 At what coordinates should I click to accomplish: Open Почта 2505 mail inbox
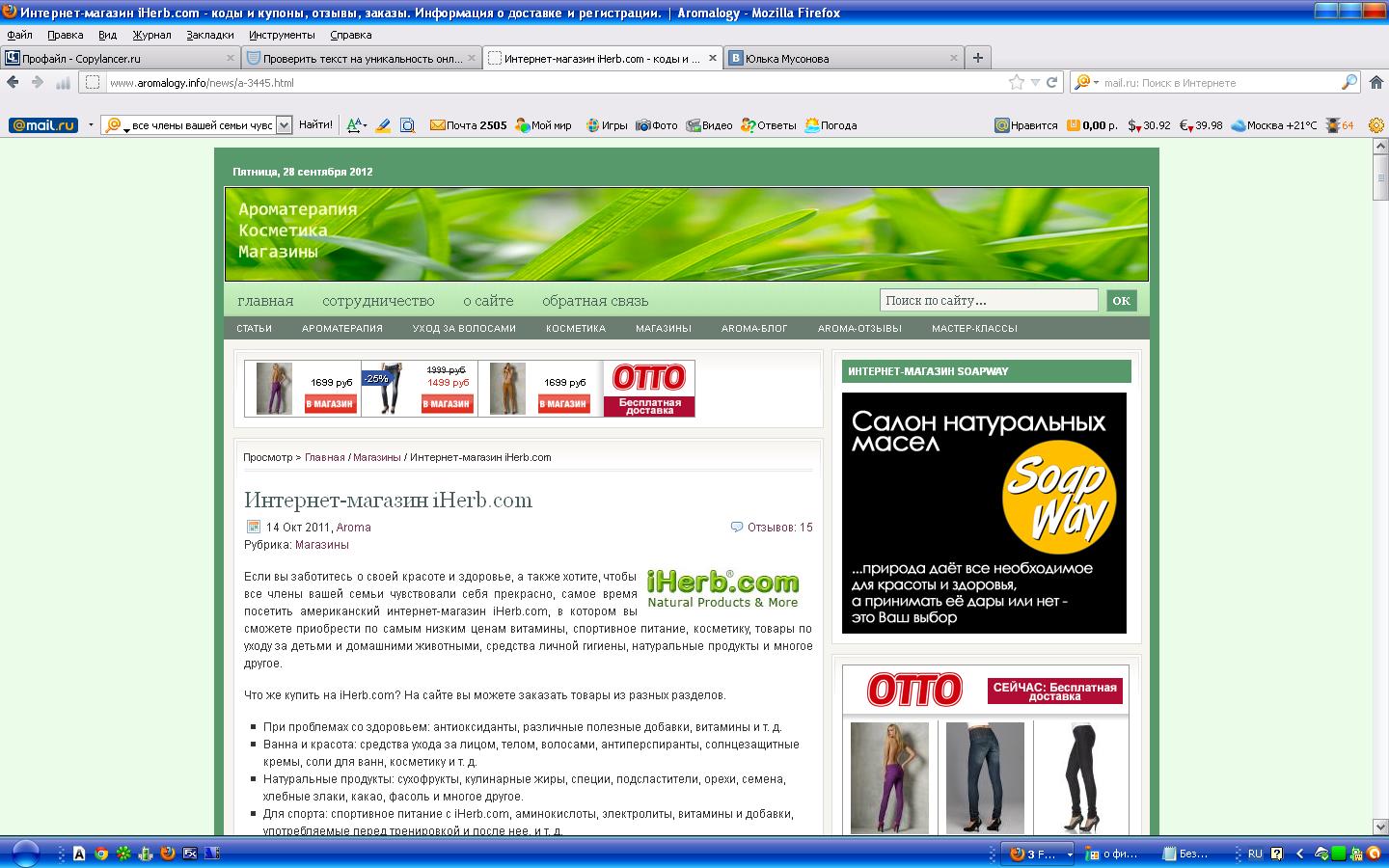[x=468, y=125]
